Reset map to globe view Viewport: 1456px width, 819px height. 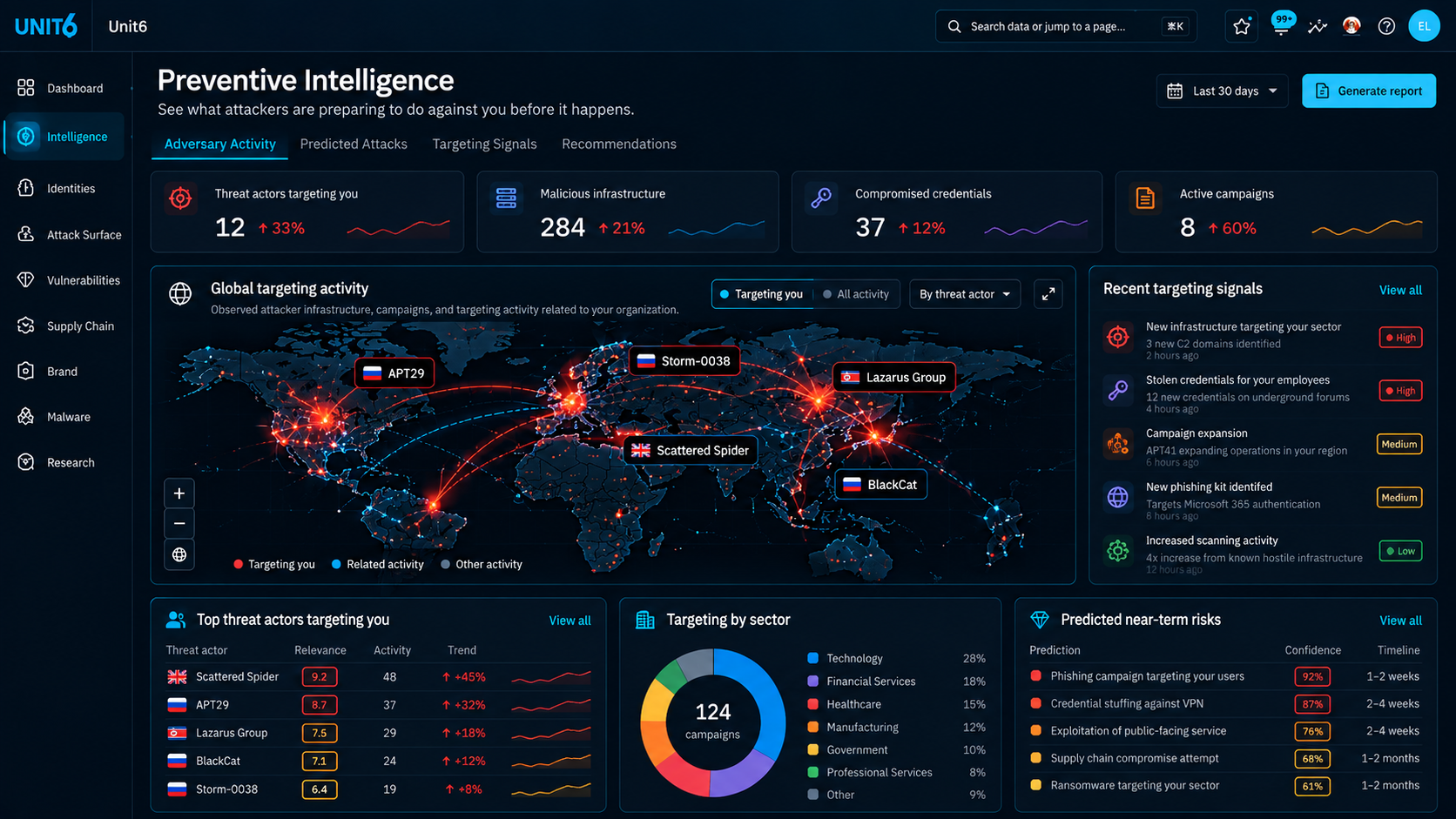pyautogui.click(x=179, y=554)
